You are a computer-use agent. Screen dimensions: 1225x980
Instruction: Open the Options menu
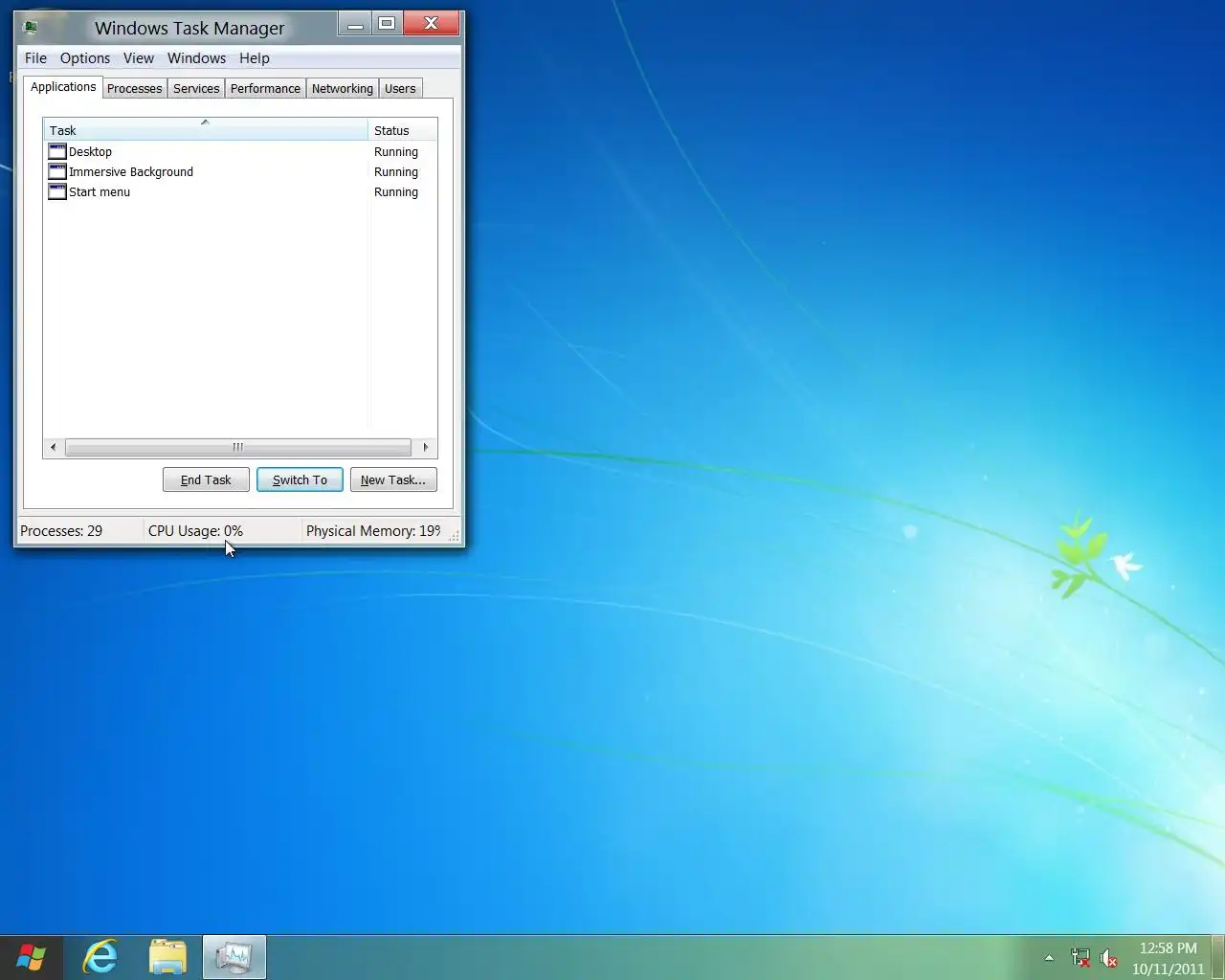(x=85, y=58)
